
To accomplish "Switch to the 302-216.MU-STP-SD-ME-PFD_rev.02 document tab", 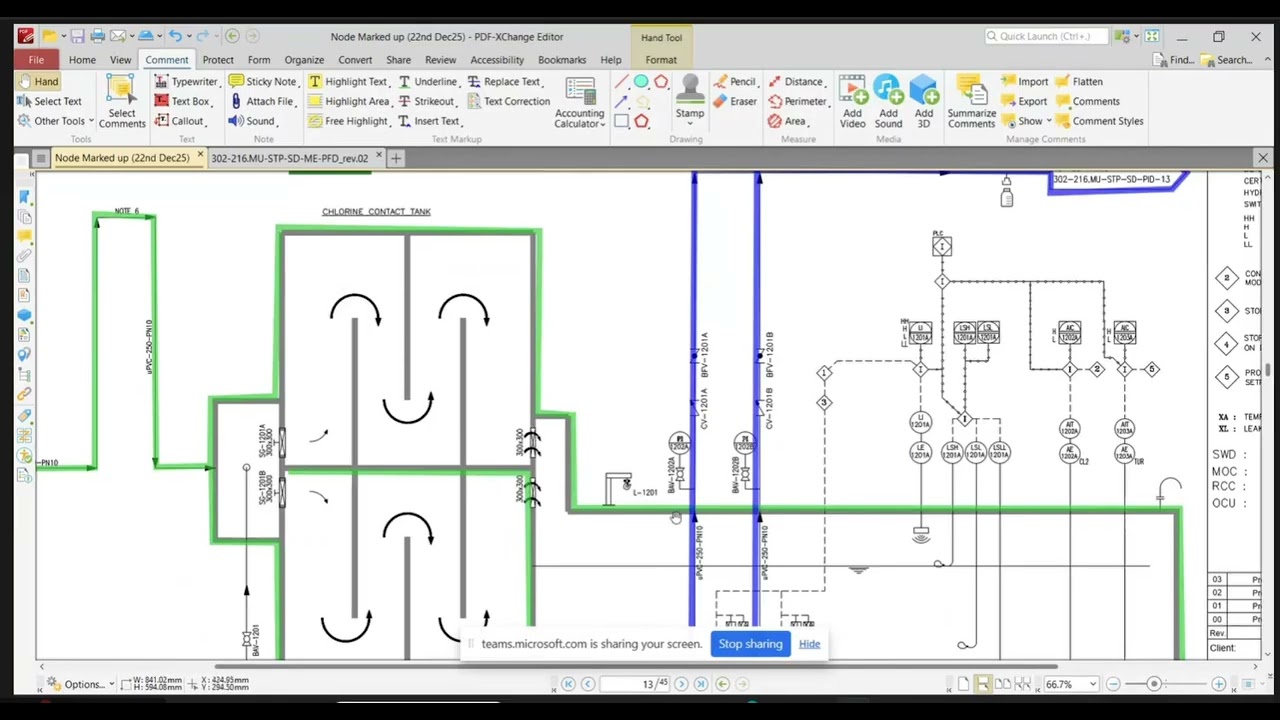I will pos(289,158).
